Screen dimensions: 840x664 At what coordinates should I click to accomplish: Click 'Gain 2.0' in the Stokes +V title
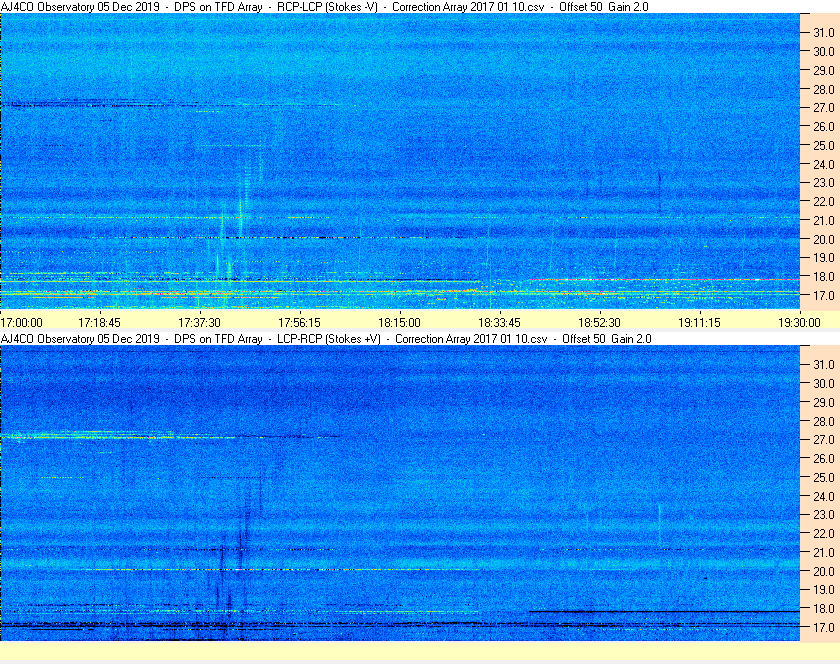point(631,339)
